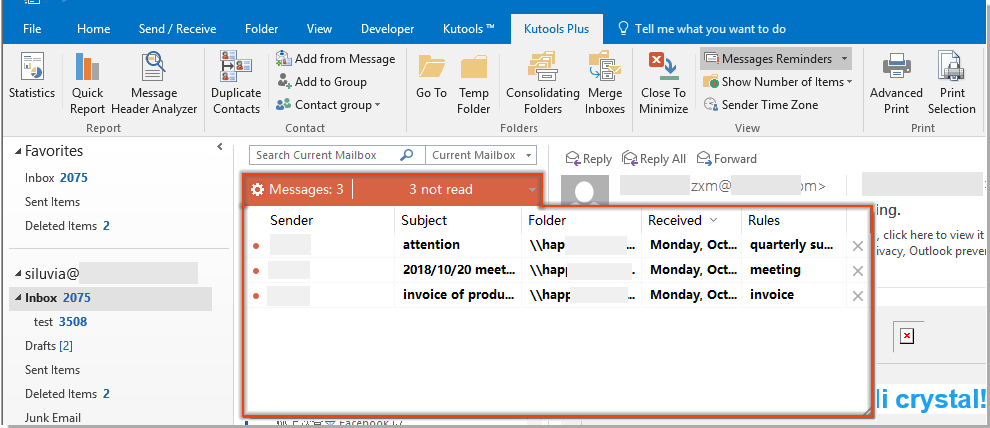Viewport: 990px width, 428px height.
Task: Open the Contact group dropdown
Action: [x=330, y=105]
